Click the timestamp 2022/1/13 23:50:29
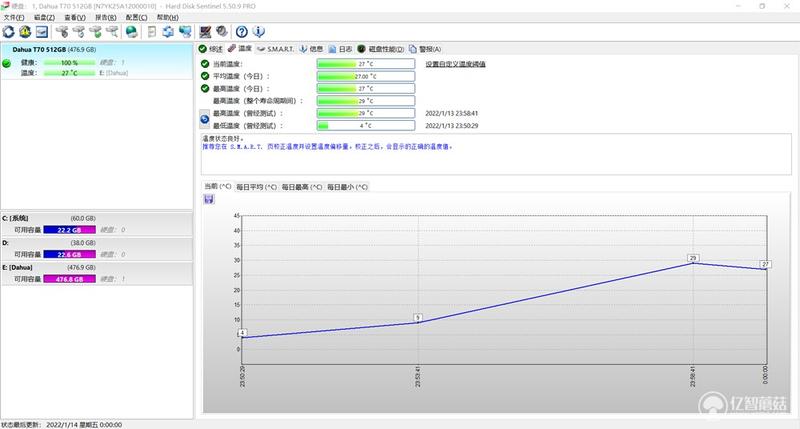The image size is (800, 429). point(452,125)
